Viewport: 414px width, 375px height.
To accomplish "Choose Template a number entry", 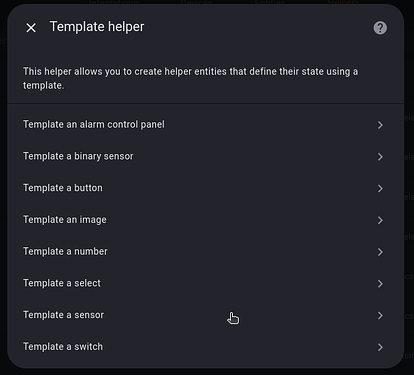I will pos(205,251).
